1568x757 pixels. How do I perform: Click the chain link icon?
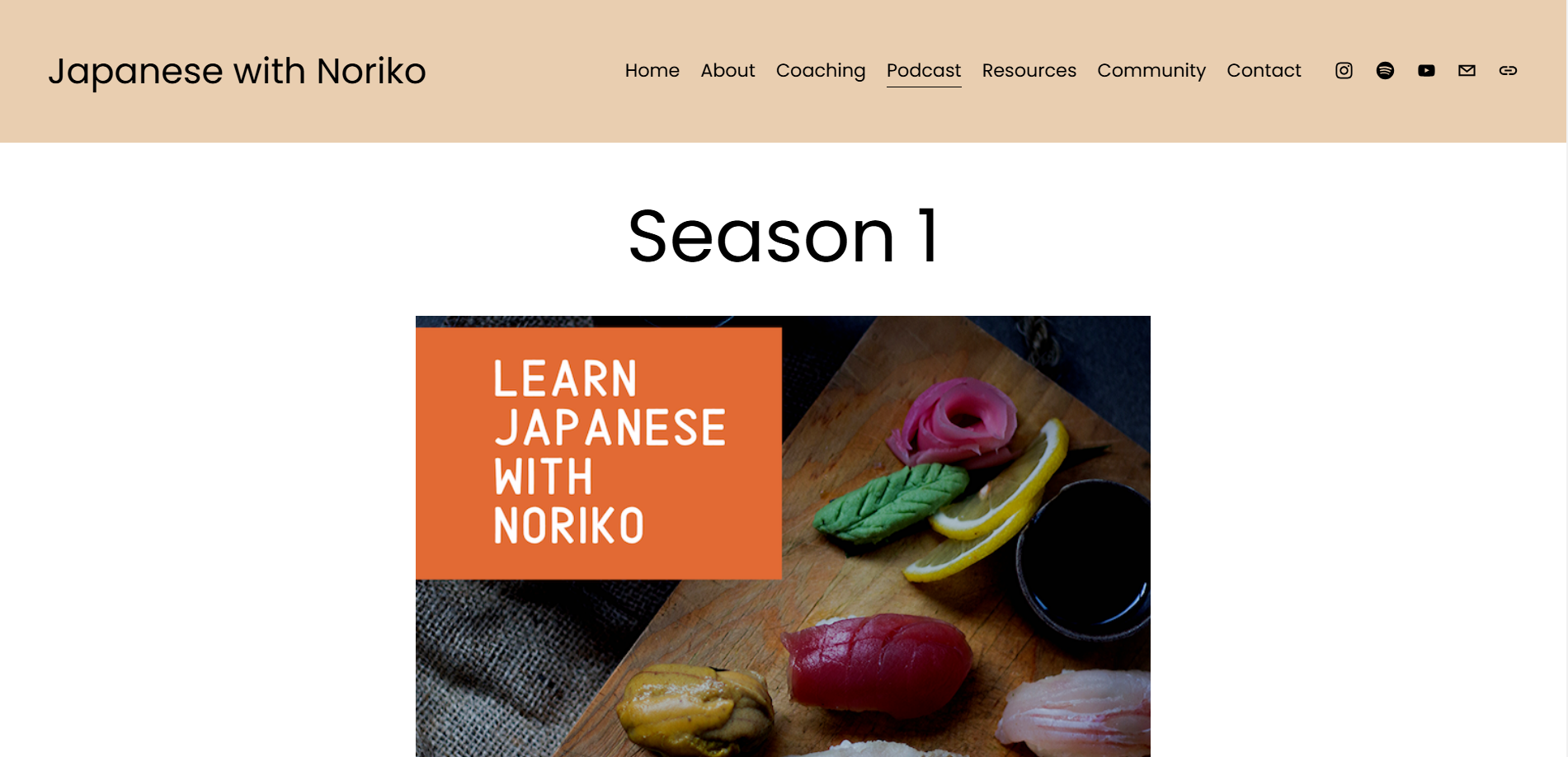[1508, 71]
